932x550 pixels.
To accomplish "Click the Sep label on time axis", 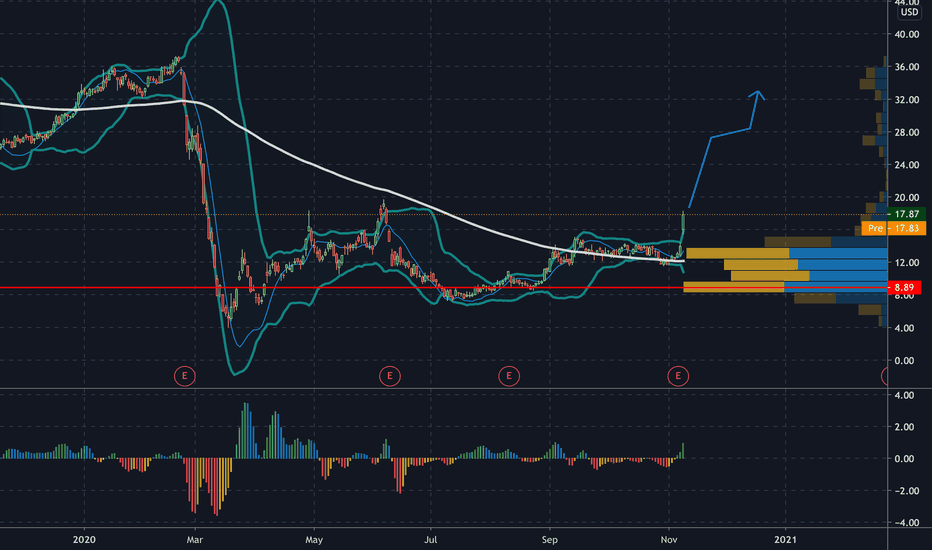I will (550, 540).
